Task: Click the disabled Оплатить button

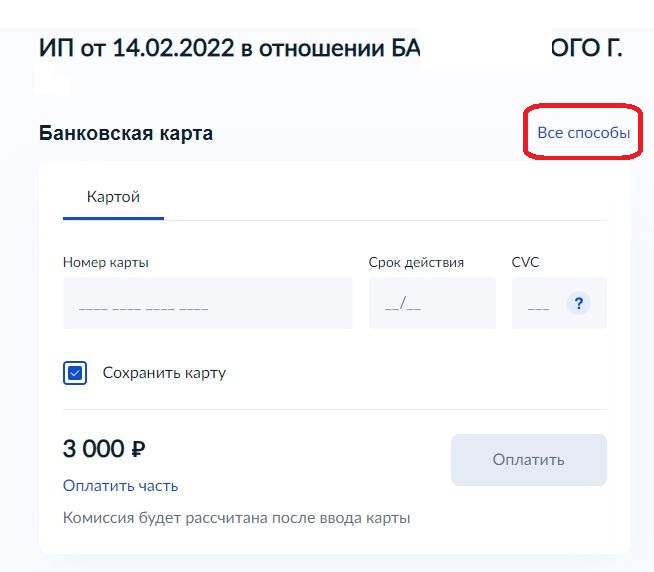Action: click(529, 460)
